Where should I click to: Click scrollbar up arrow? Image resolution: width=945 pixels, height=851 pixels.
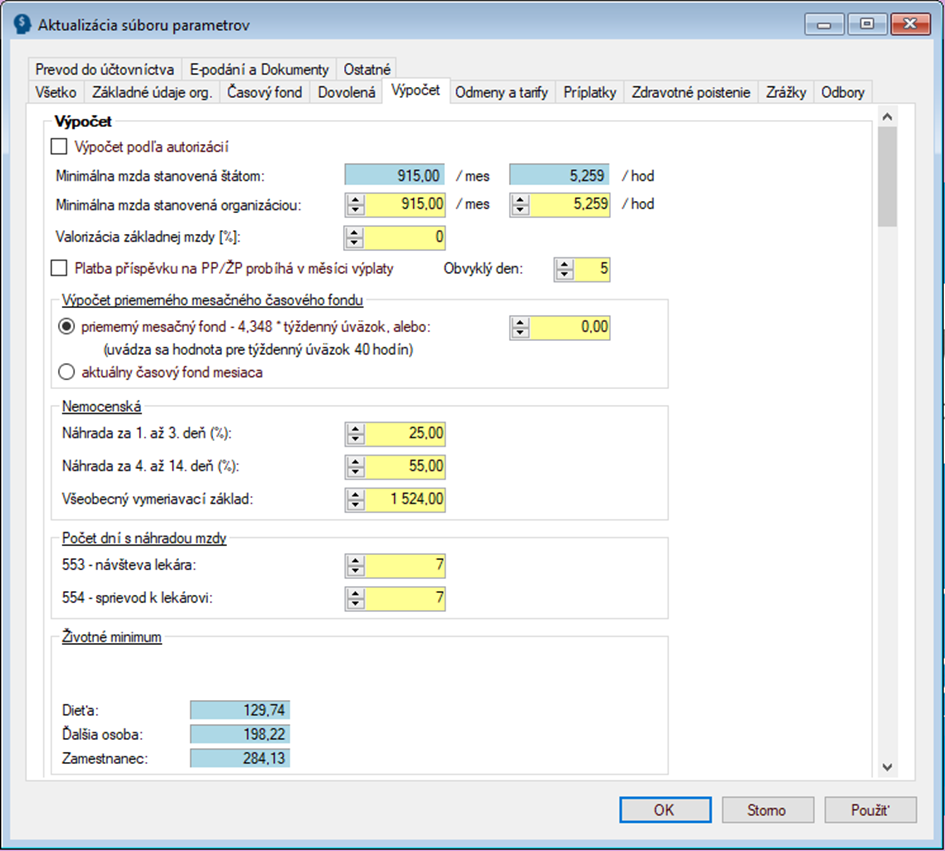pyautogui.click(x=887, y=117)
